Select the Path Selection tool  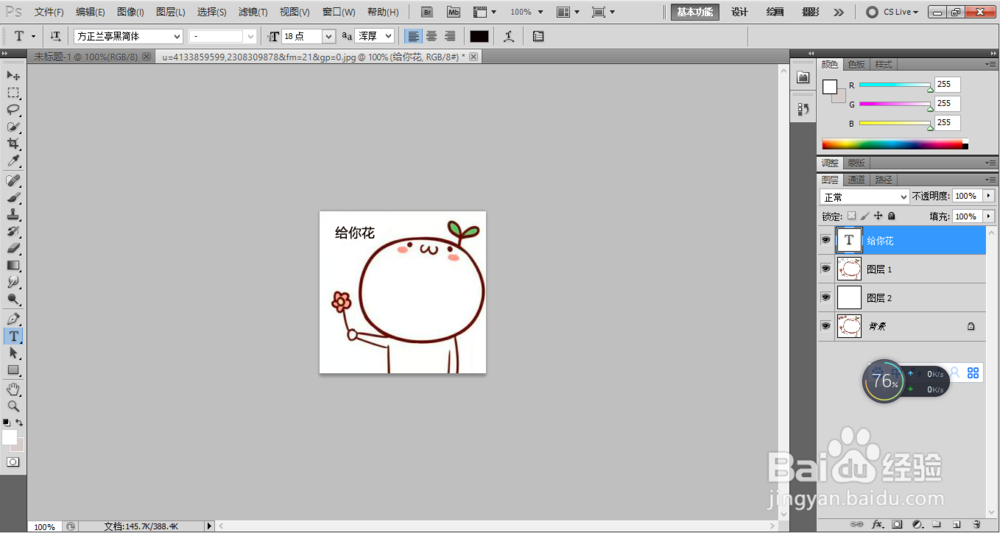(13, 353)
